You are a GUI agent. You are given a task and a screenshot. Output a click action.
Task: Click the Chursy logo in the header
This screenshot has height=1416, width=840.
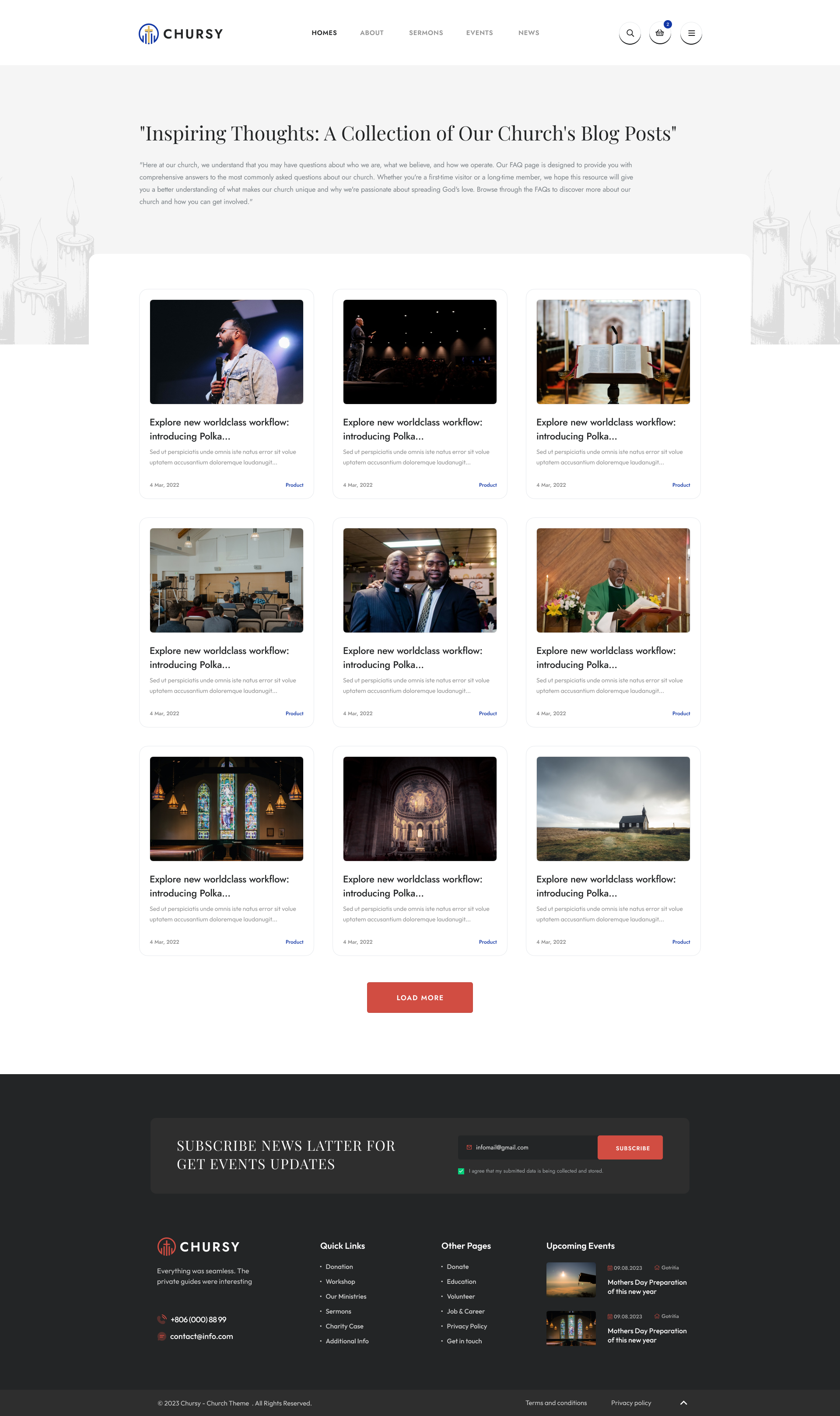(180, 33)
